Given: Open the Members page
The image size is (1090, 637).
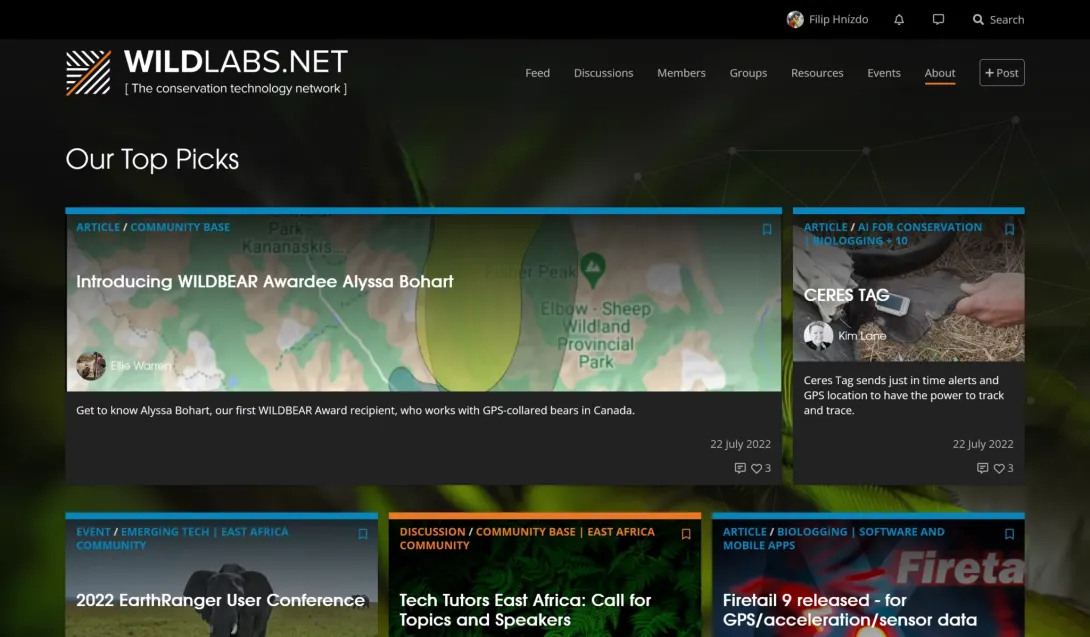Looking at the screenshot, I should coord(681,73).
